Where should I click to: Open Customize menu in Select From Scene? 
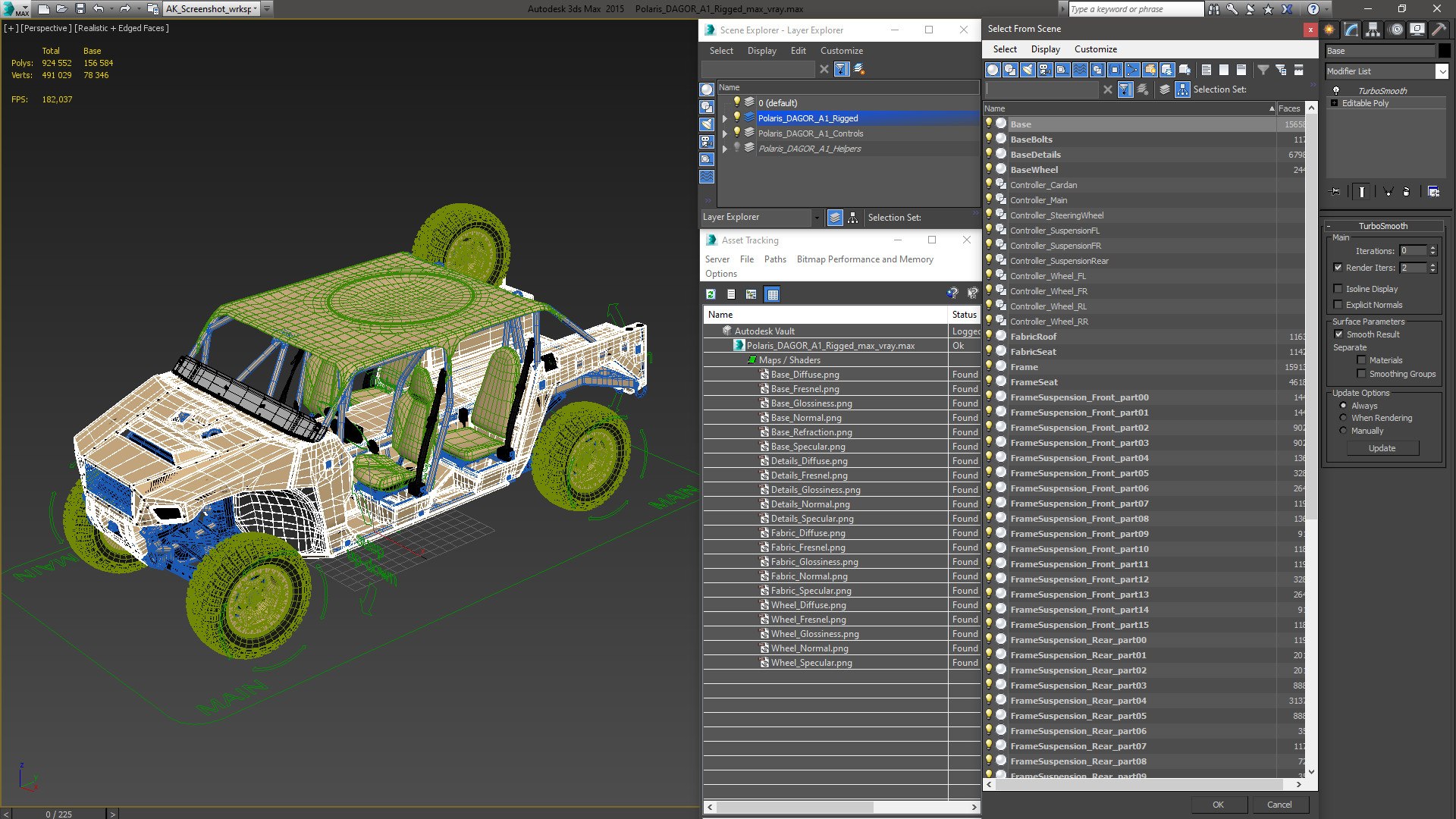tap(1096, 49)
